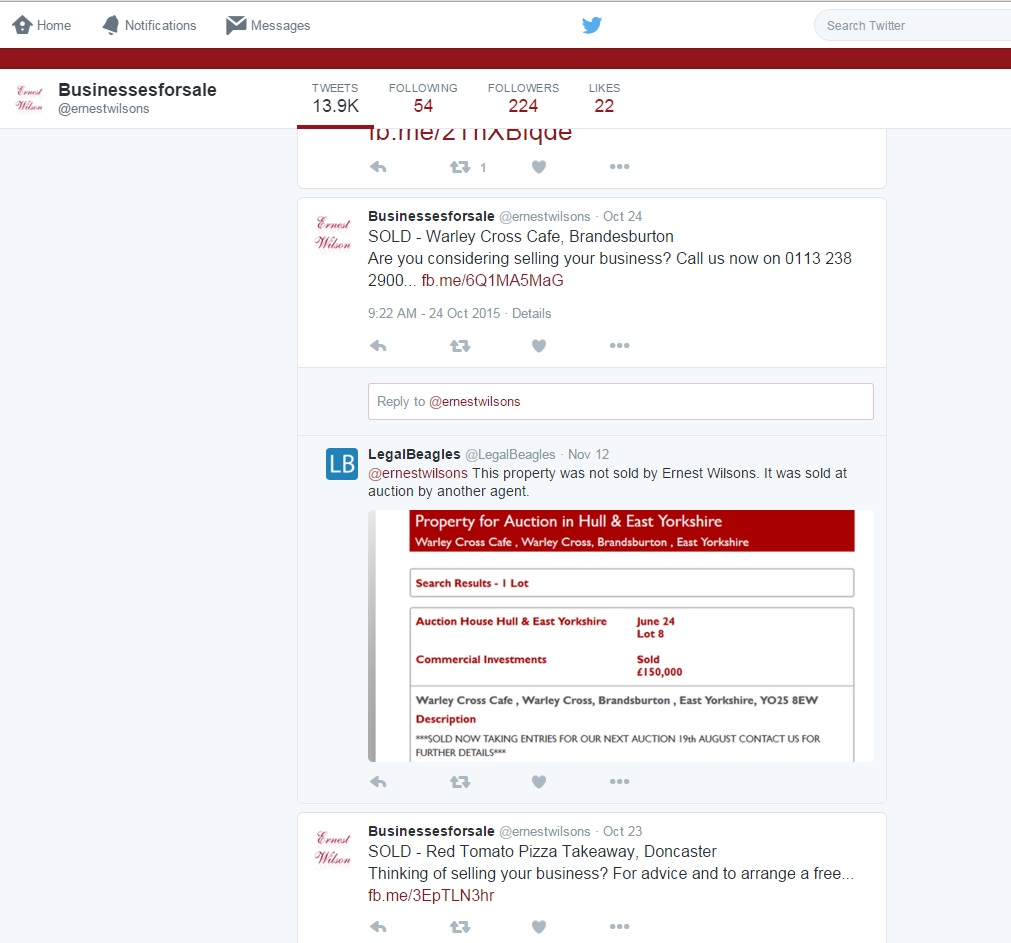Click the 9:22 AM - 24 Oct 2015 timestamp
1011x943 pixels.
coord(434,313)
